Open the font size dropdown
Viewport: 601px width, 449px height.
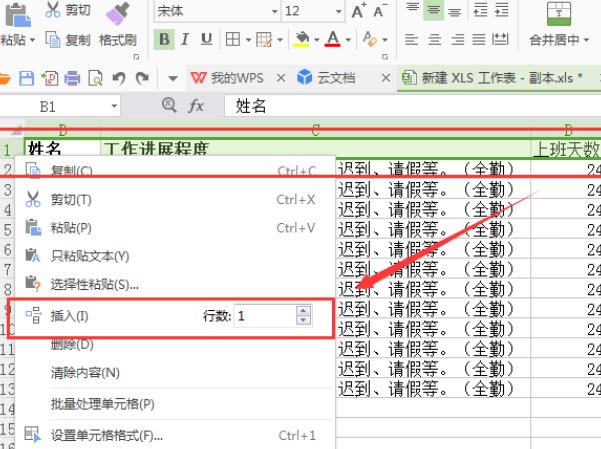coord(338,11)
